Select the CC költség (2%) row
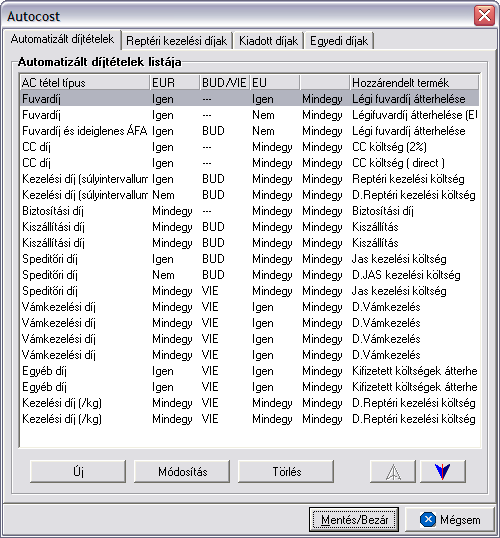 (x=249, y=147)
